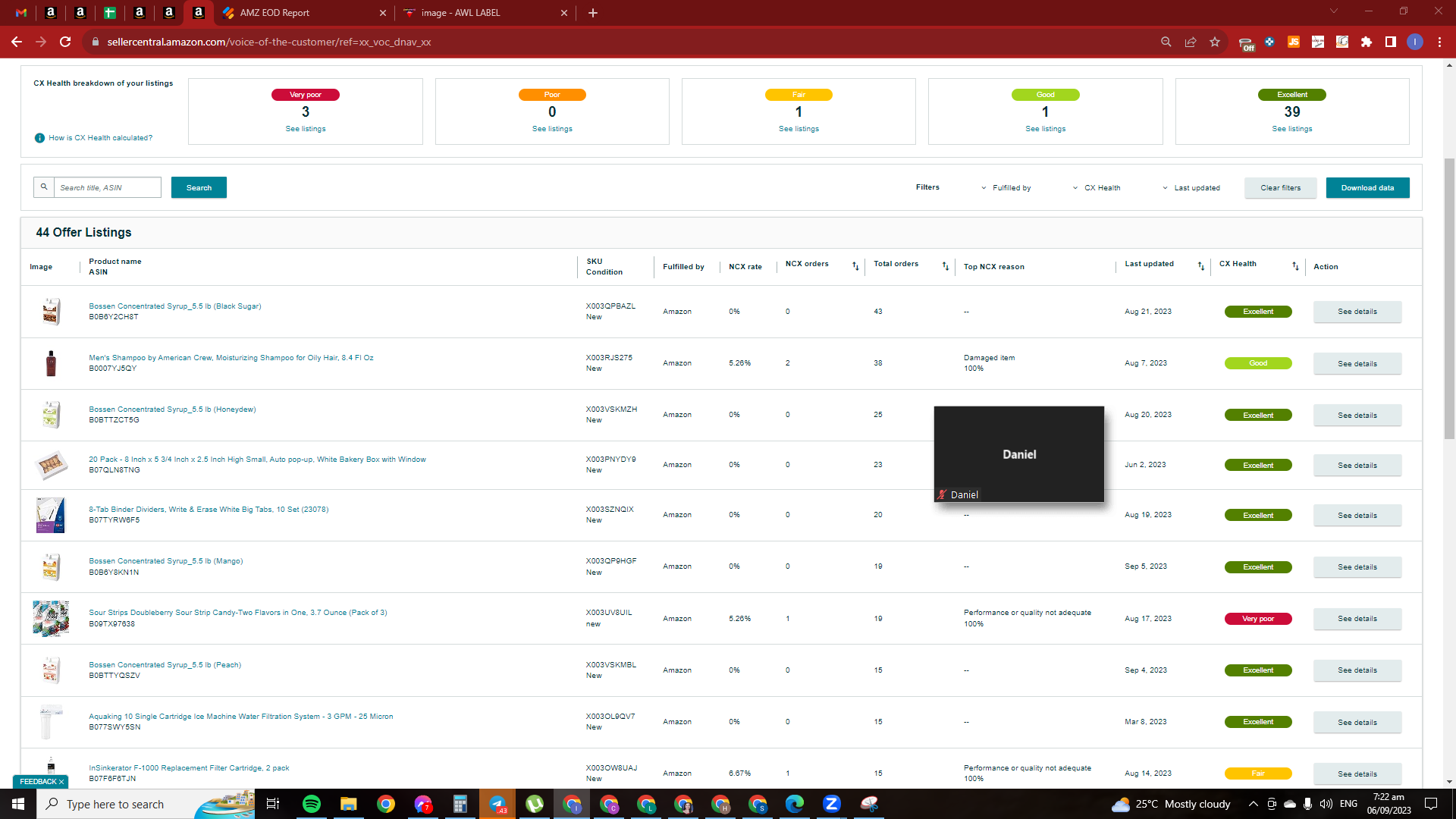The width and height of the screenshot is (1456, 819).
Task: See listings under Very poor
Action: (x=306, y=129)
